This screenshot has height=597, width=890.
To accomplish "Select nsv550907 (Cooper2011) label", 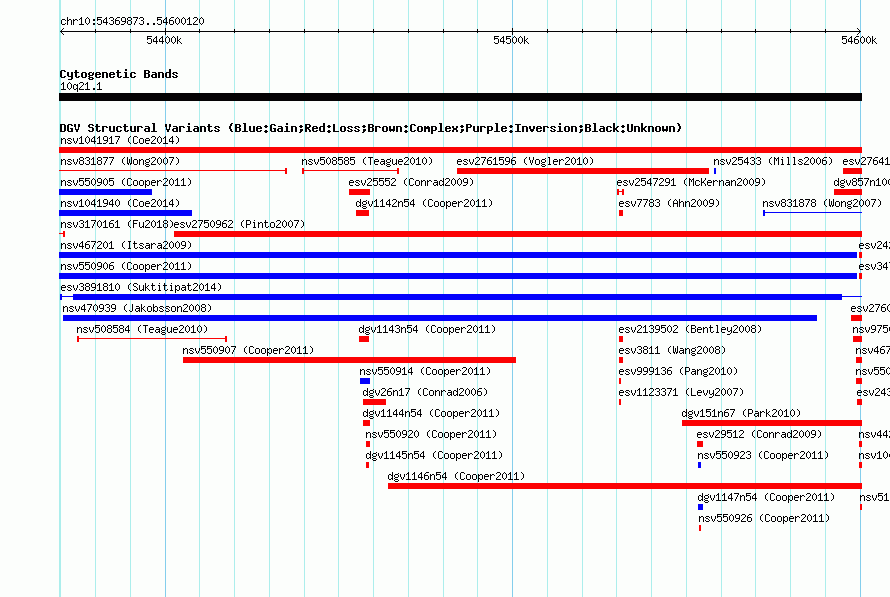I will pyautogui.click(x=248, y=350).
